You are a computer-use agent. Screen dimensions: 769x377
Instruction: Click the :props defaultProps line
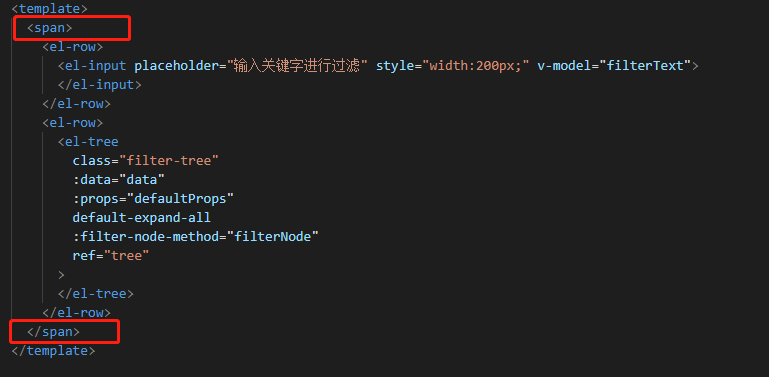(x=153, y=199)
